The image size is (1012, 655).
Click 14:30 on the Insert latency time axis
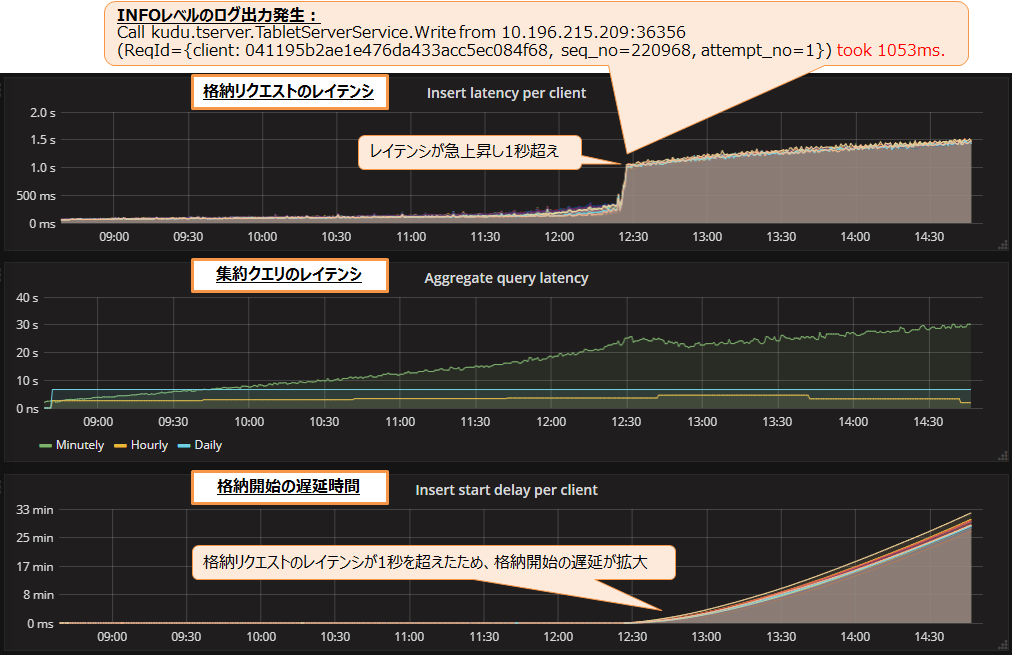929,237
